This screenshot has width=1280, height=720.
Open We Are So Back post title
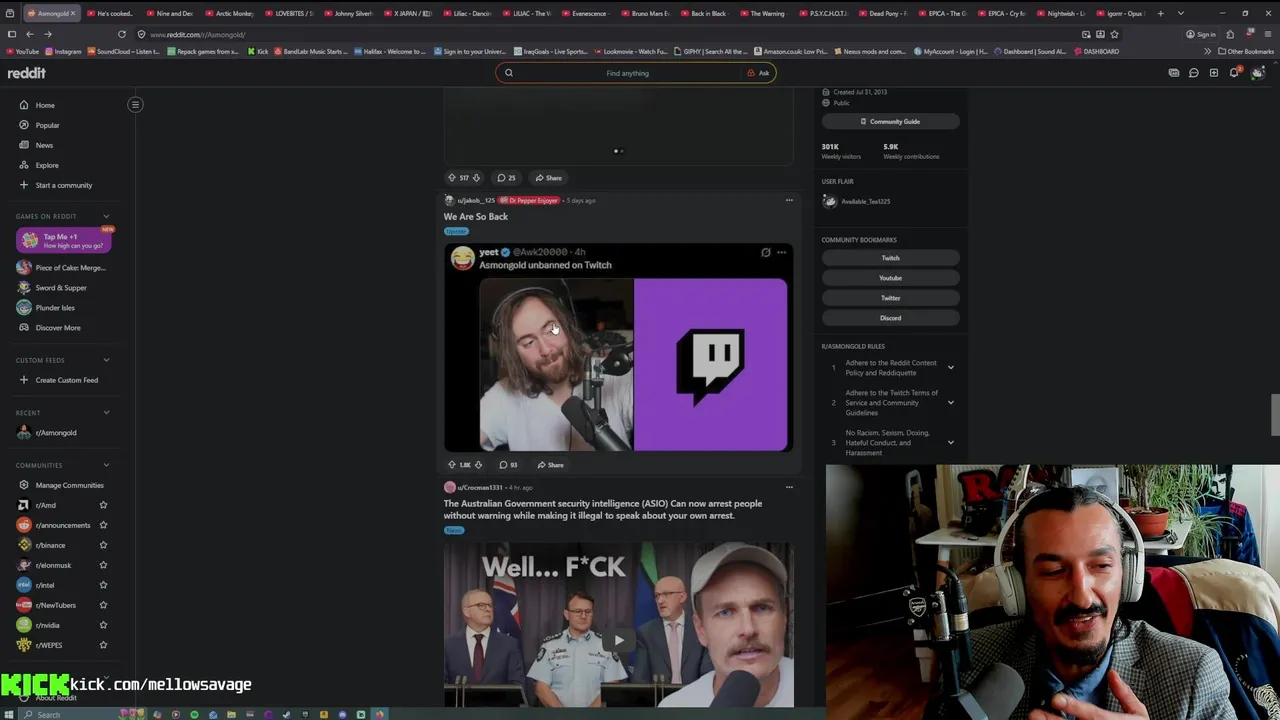pos(476,217)
